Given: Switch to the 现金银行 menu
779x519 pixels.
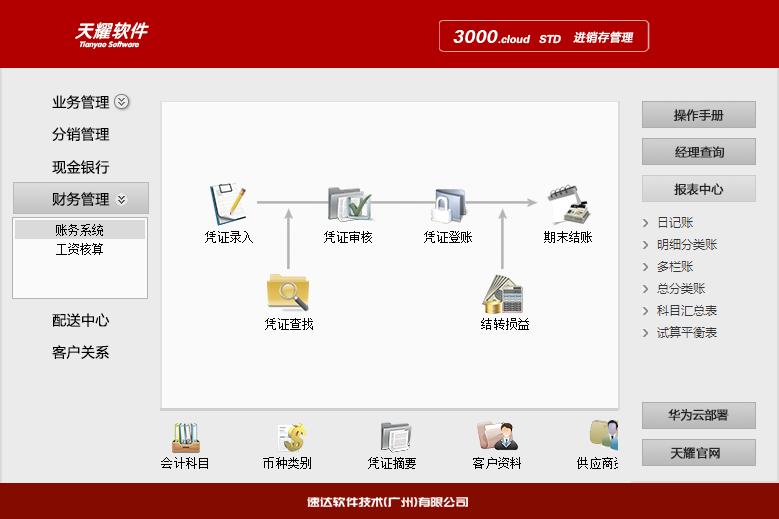Looking at the screenshot, I should click(x=80, y=167).
